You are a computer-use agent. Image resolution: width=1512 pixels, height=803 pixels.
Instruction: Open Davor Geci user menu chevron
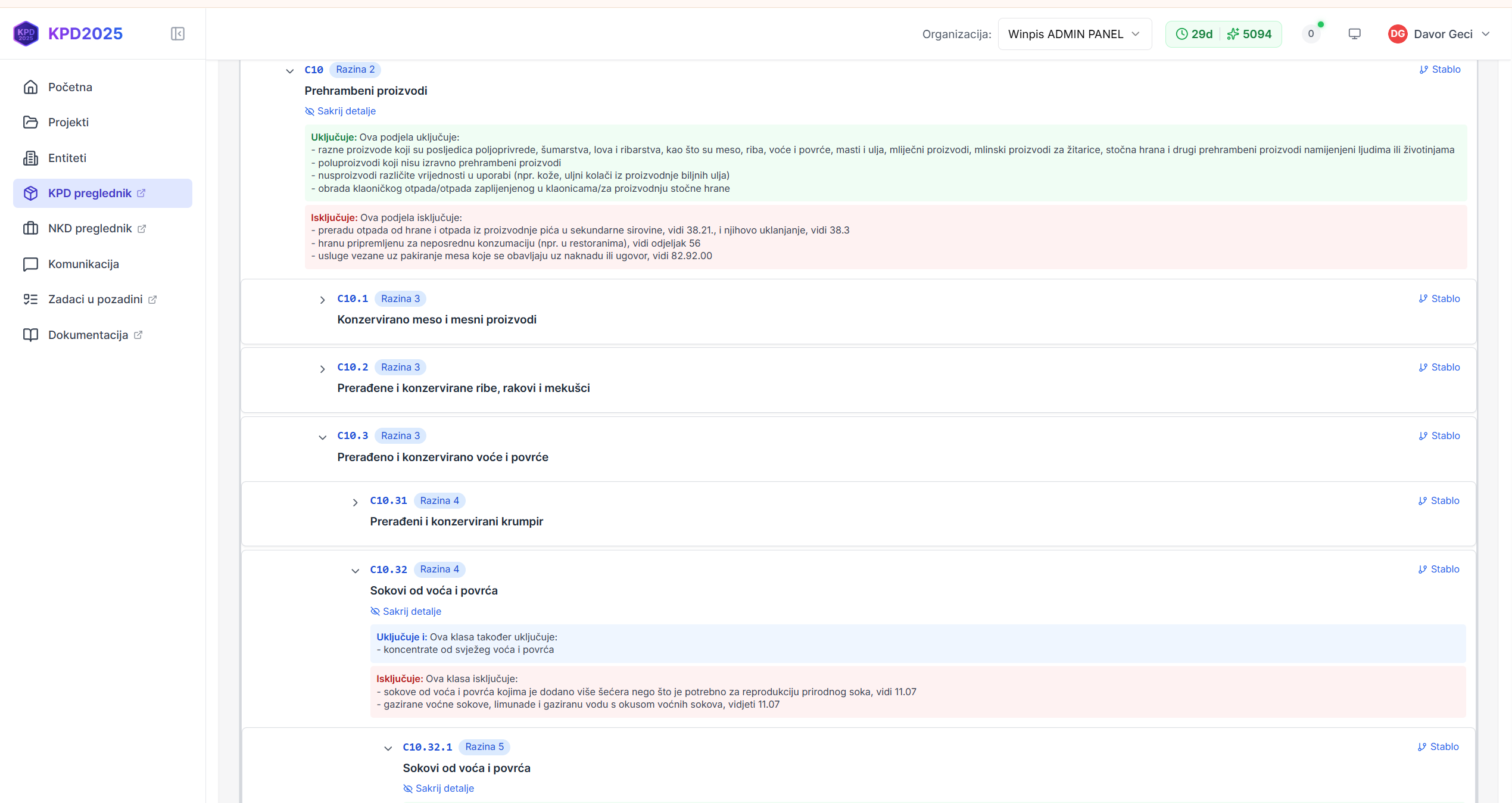click(x=1486, y=34)
